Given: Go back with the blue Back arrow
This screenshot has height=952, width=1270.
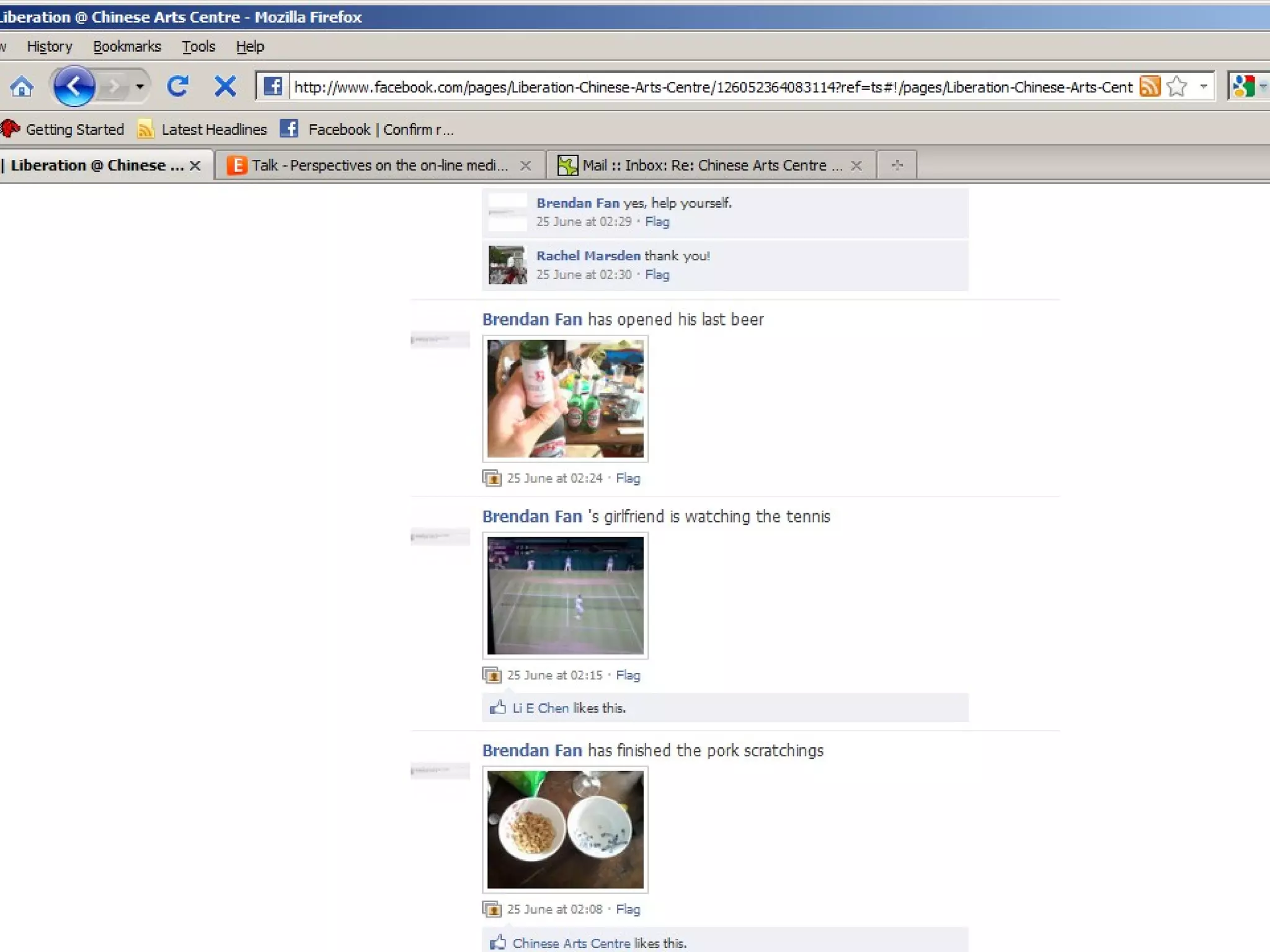Looking at the screenshot, I should point(74,86).
